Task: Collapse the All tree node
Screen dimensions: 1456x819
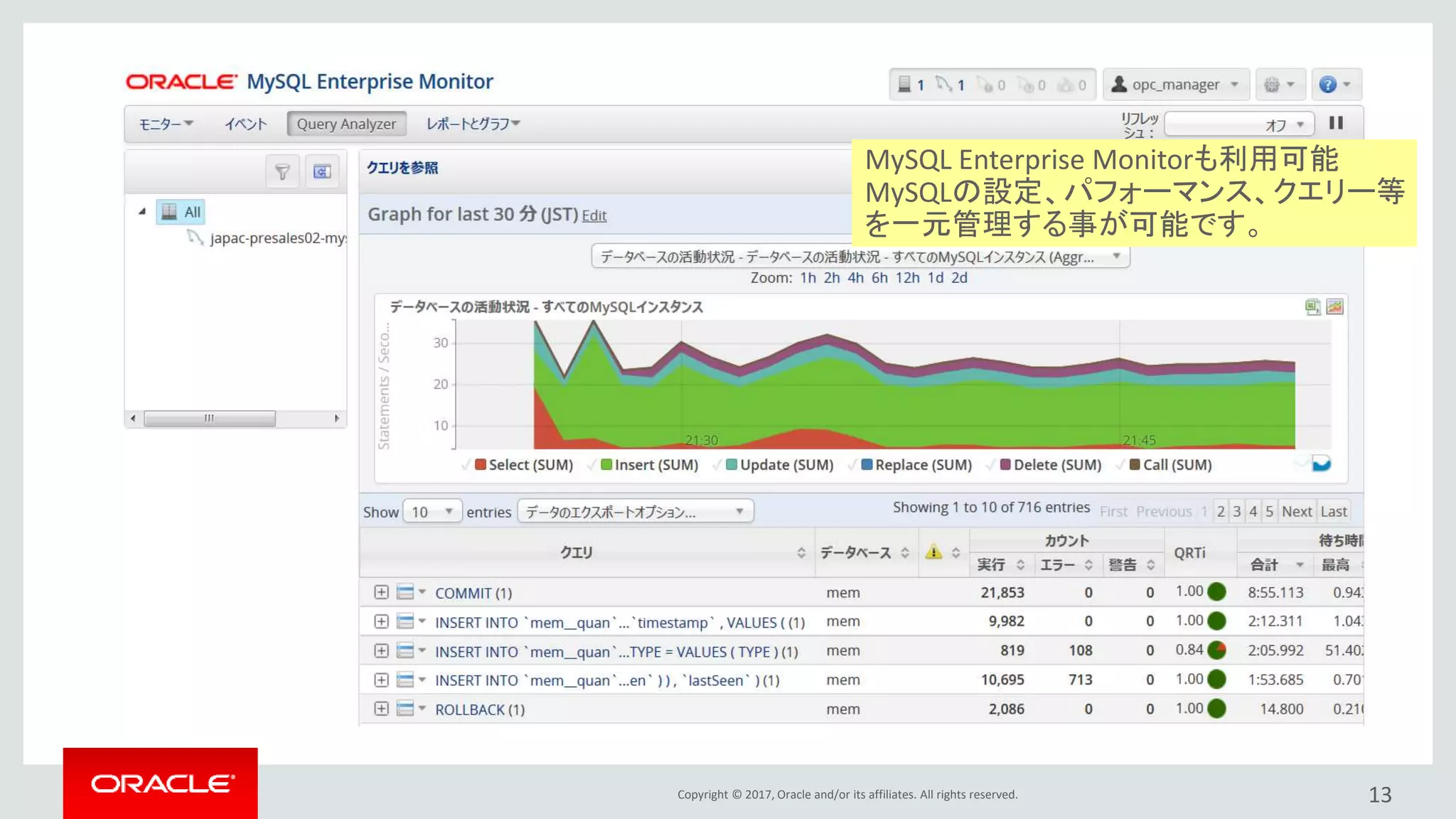Action: click(142, 211)
